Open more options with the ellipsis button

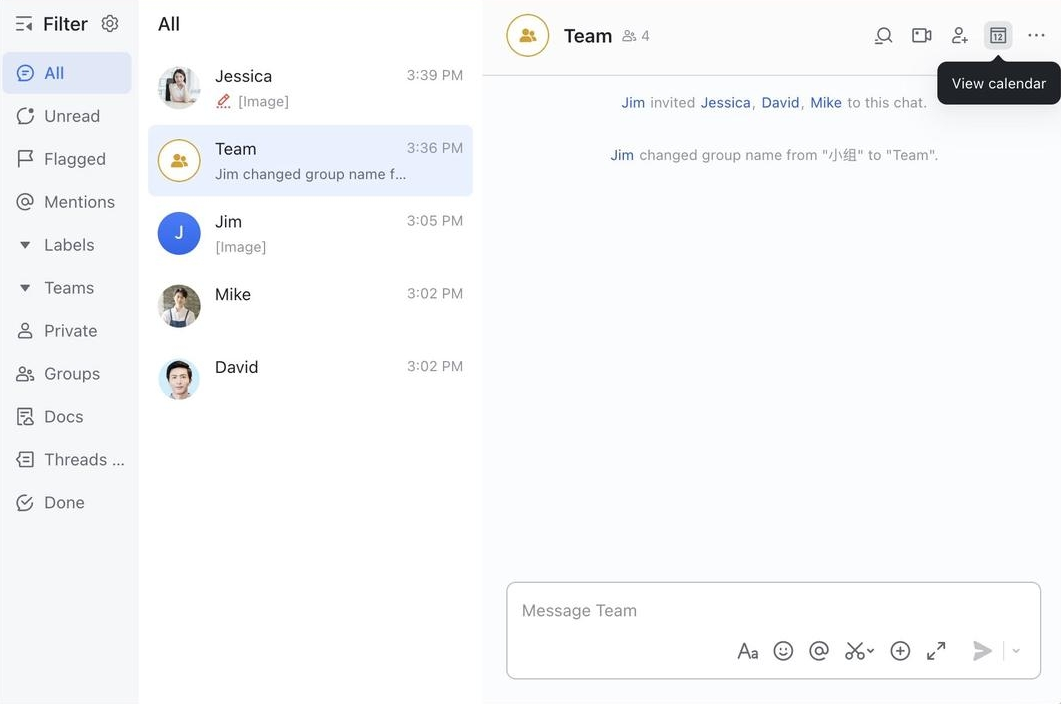pos(1036,34)
